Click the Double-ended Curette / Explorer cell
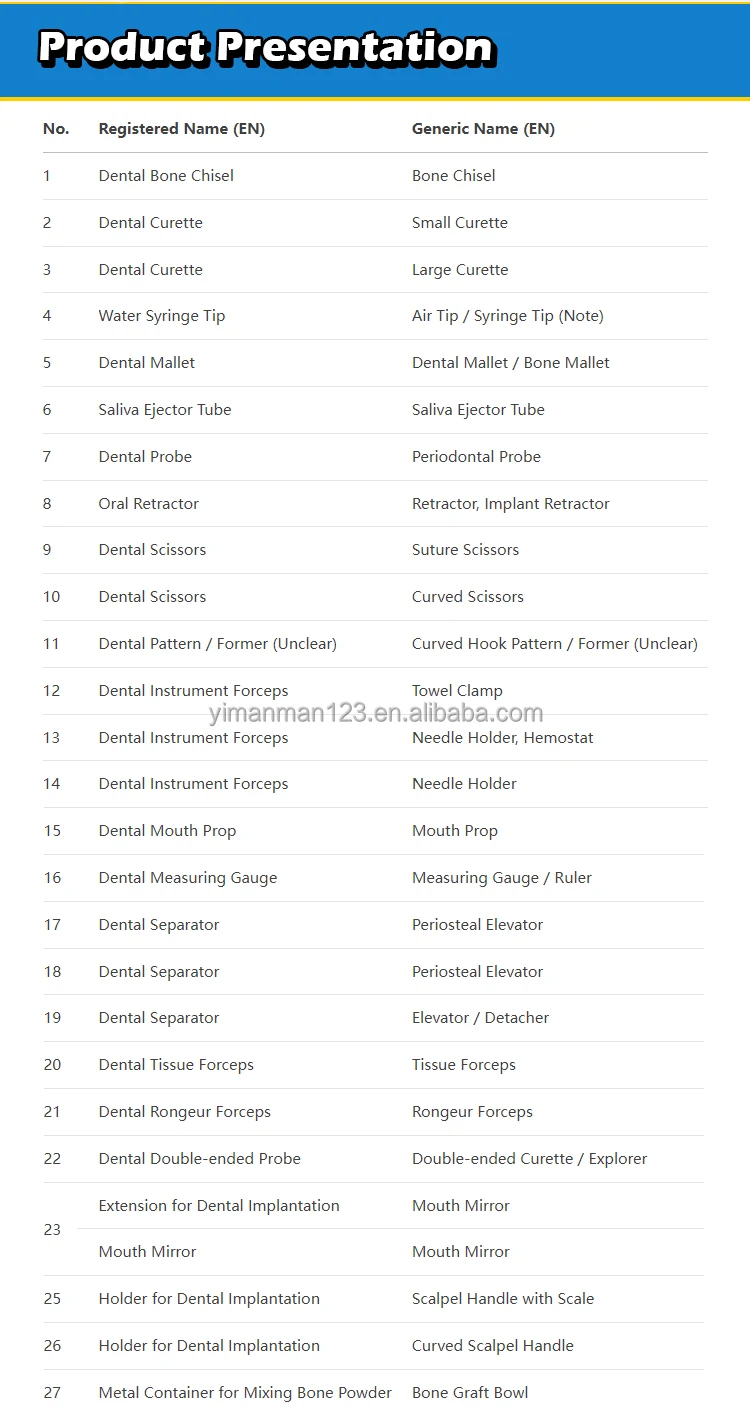Screen dimensions: 750x1427 529,1159
